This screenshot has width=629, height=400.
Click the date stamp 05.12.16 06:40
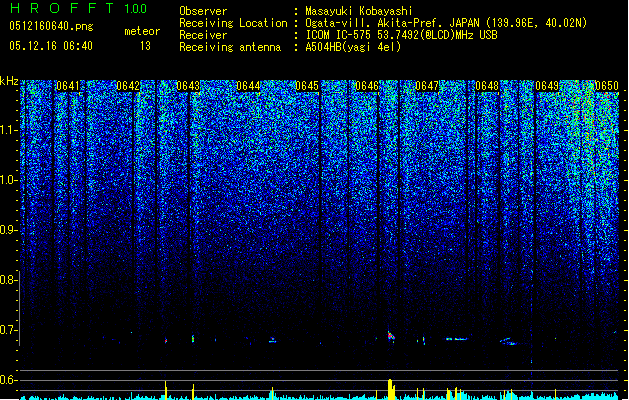point(51,46)
